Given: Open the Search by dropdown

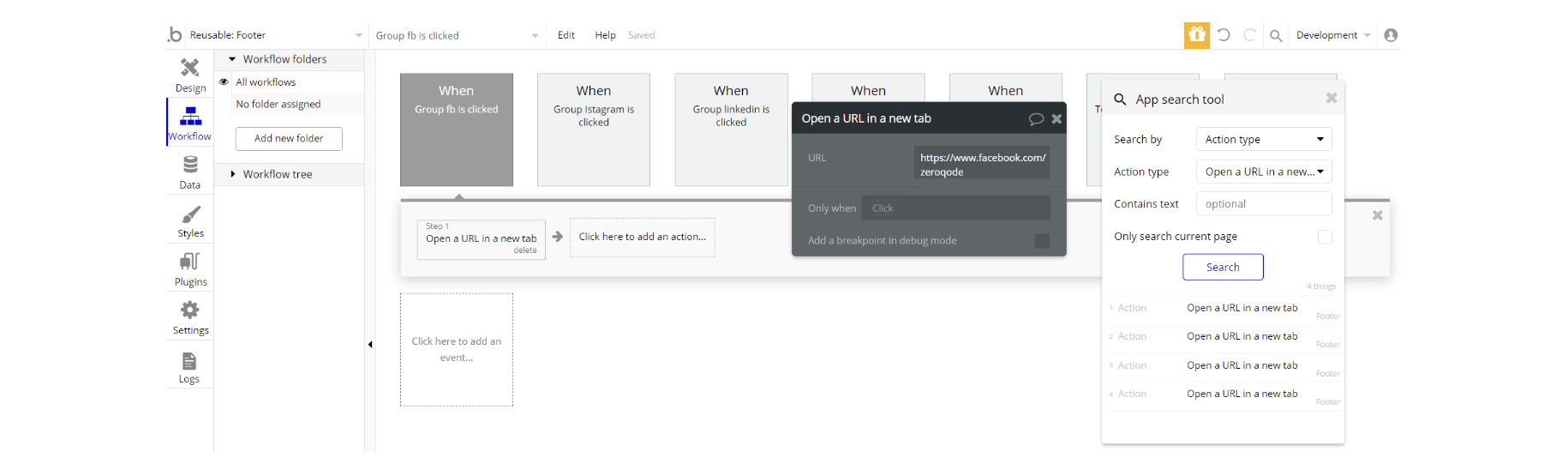Looking at the screenshot, I should point(1263,140).
